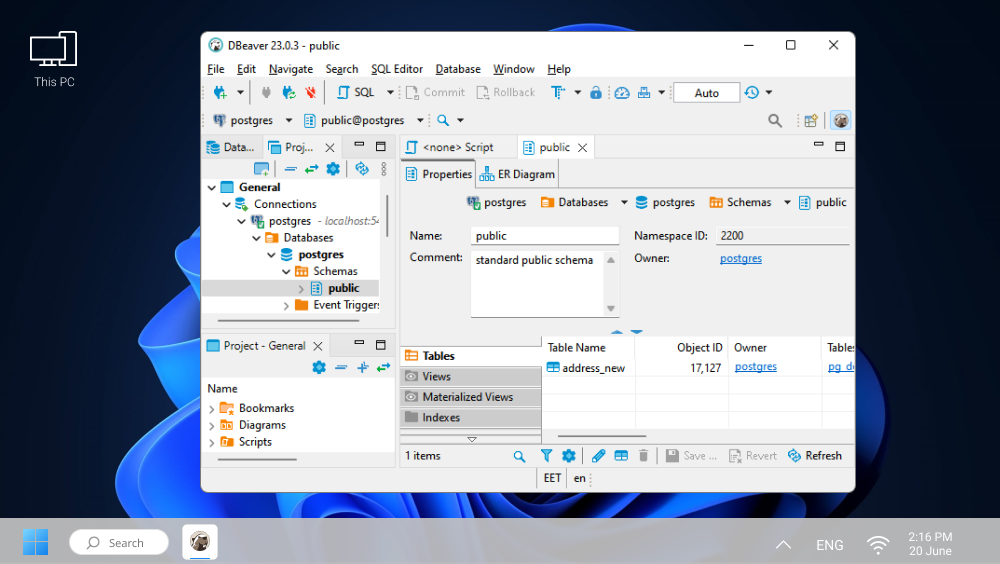
Task: Click the Open Perspective icon
Action: (811, 121)
